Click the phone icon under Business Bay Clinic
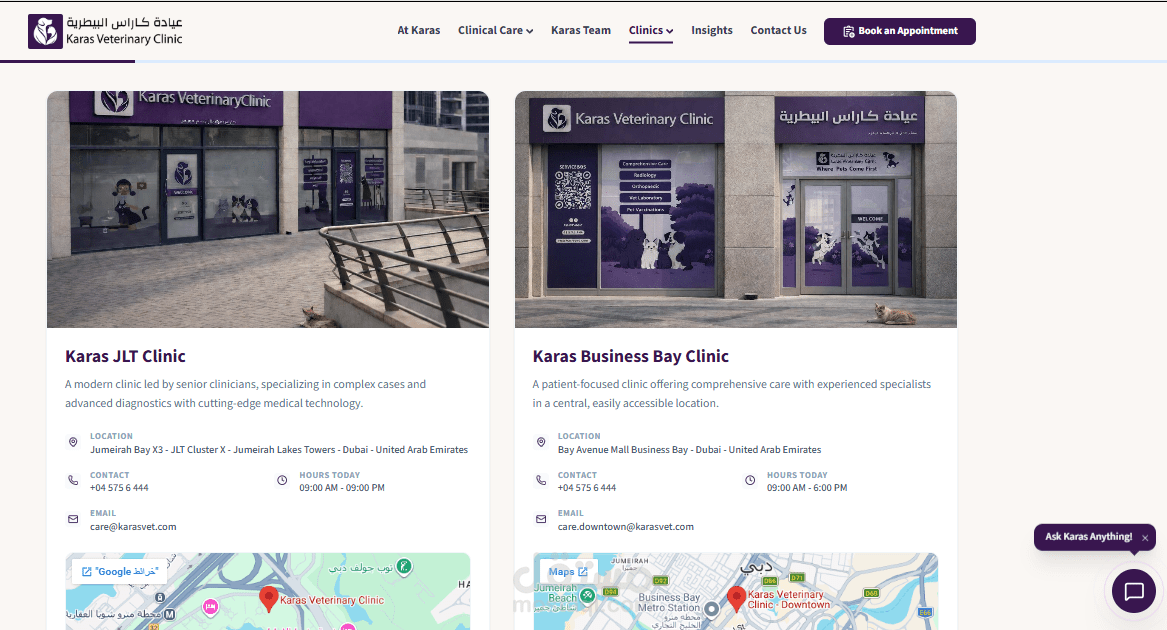The image size is (1167, 630). coord(541,480)
